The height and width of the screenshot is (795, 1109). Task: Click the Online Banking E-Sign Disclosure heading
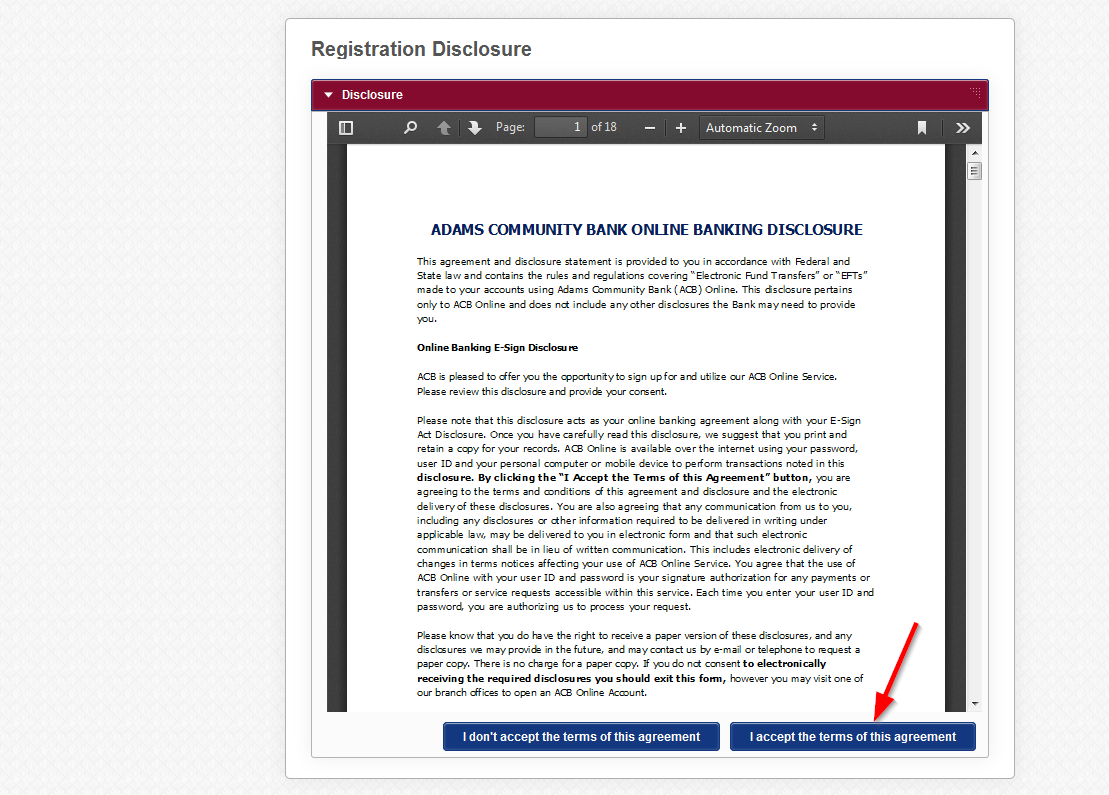pyautogui.click(x=497, y=347)
